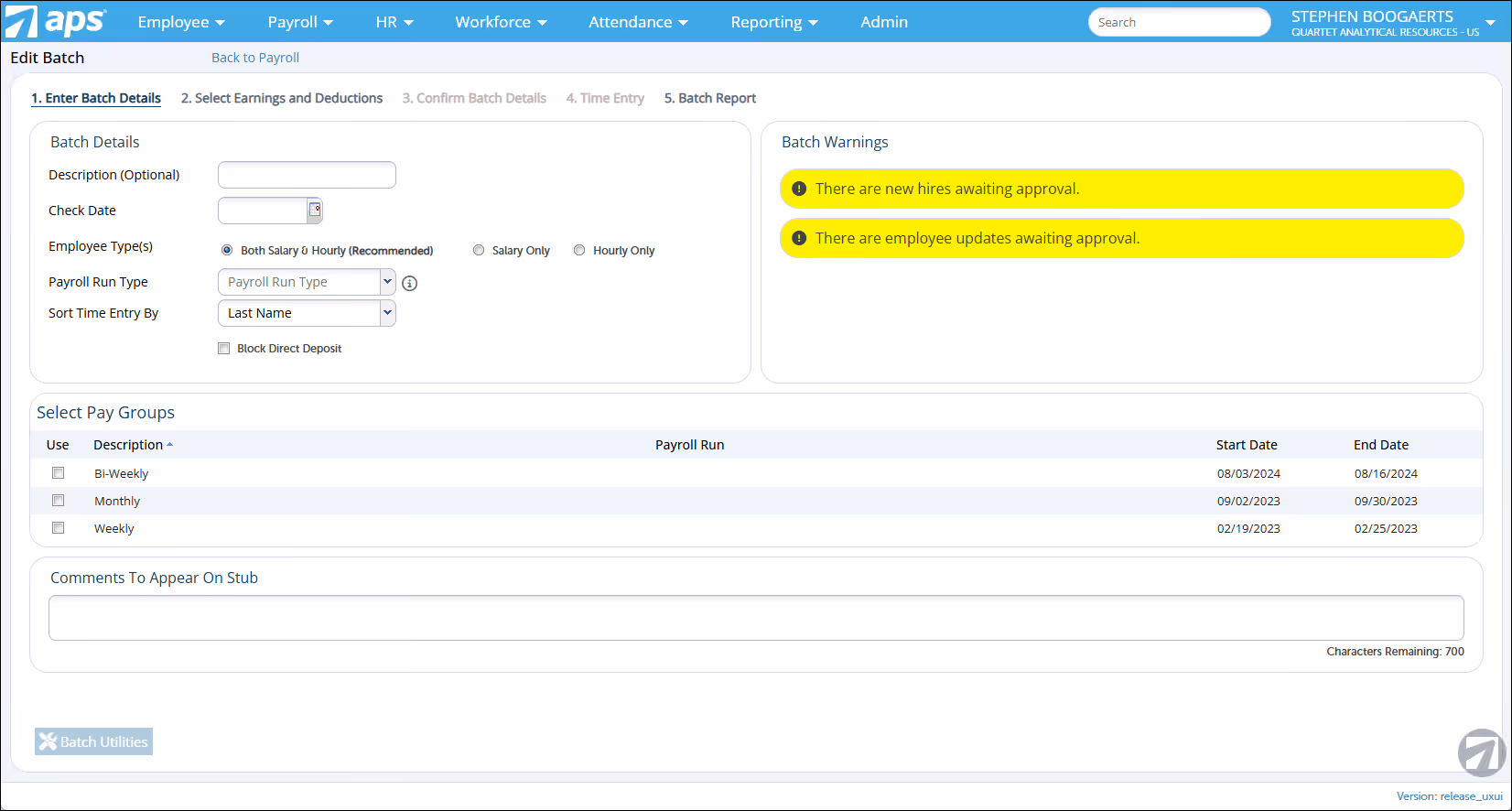This screenshot has width=1512, height=811.
Task: Click the new hires awaiting approval warning
Action: 1122,189
